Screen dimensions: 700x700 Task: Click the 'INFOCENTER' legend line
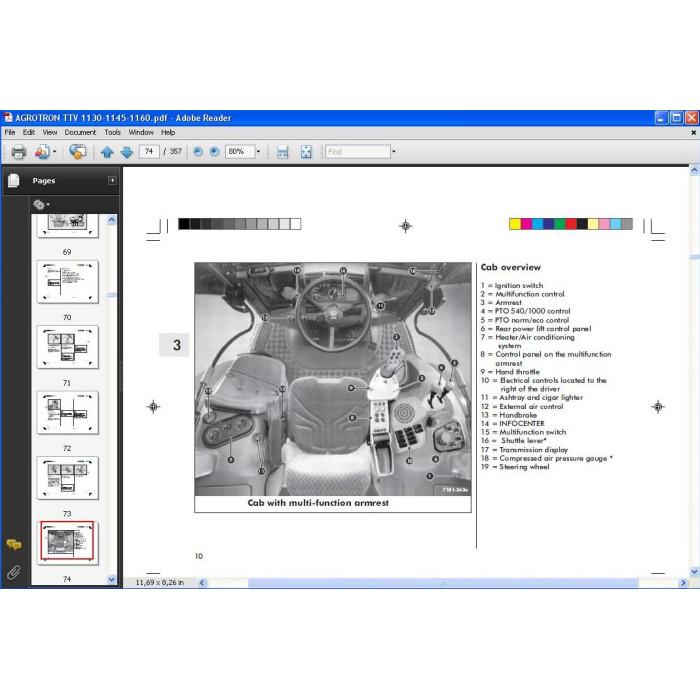tap(512, 423)
